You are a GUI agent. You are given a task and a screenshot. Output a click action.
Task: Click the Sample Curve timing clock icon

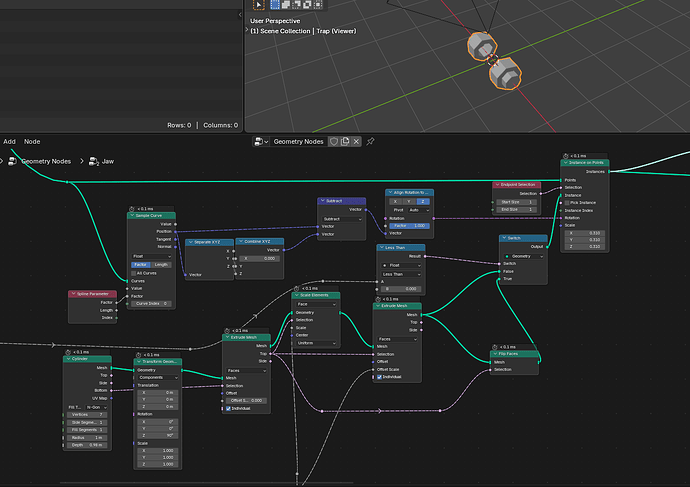132,209
